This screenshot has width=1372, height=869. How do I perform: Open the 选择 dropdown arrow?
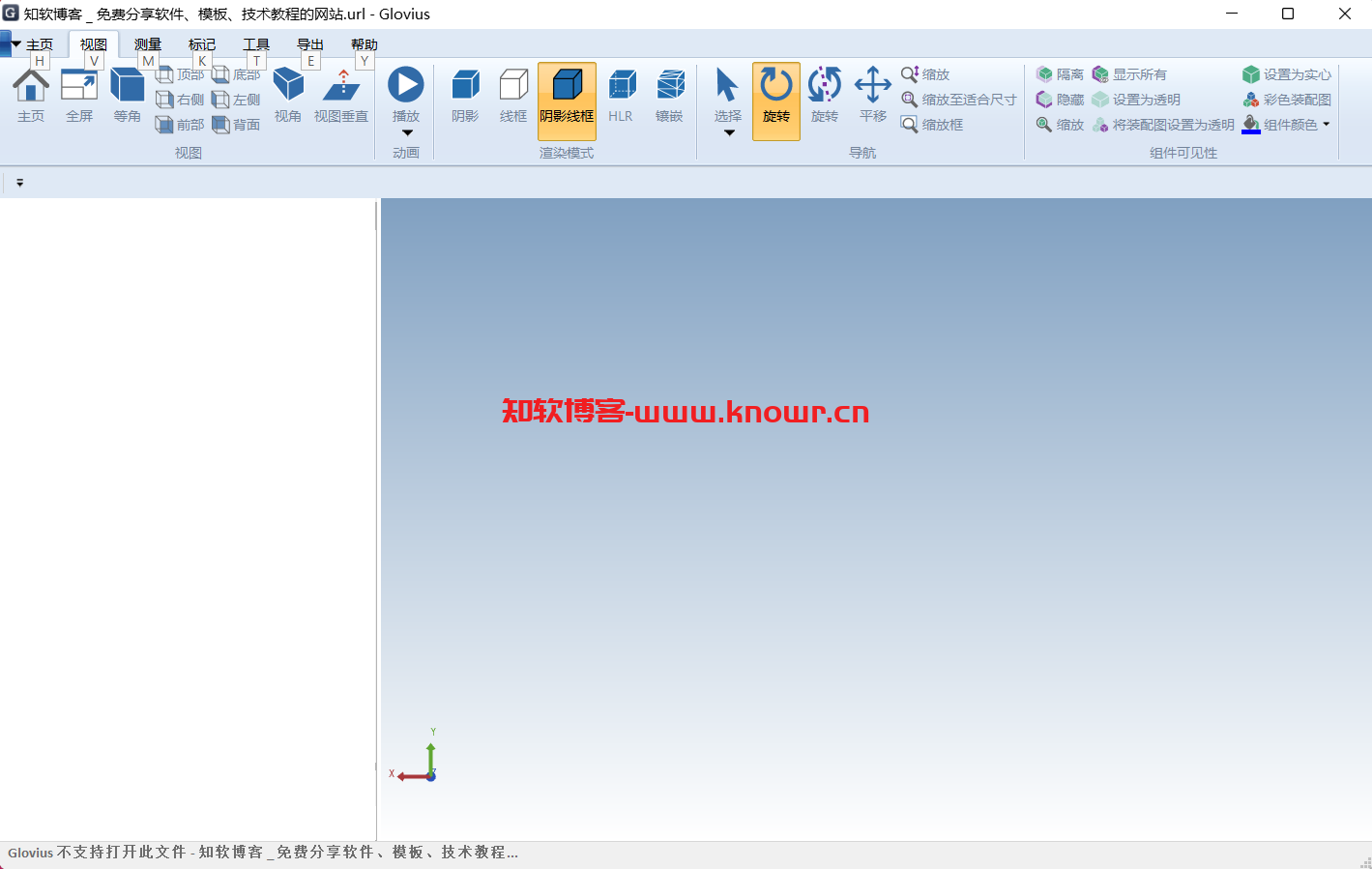point(729,133)
